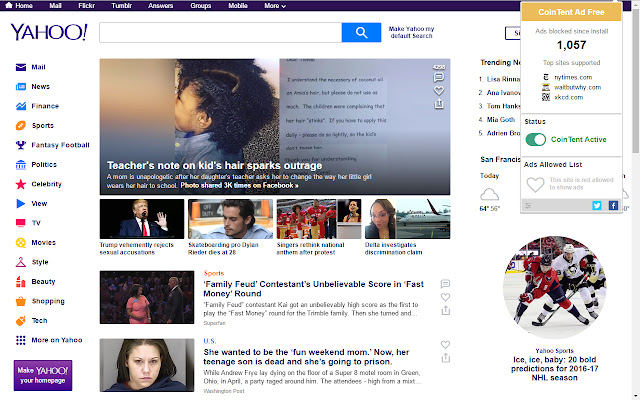Screen dimensions: 640x400
Task: Open the Mail envelope icon in sidebar
Action: pyautogui.click(x=21, y=68)
